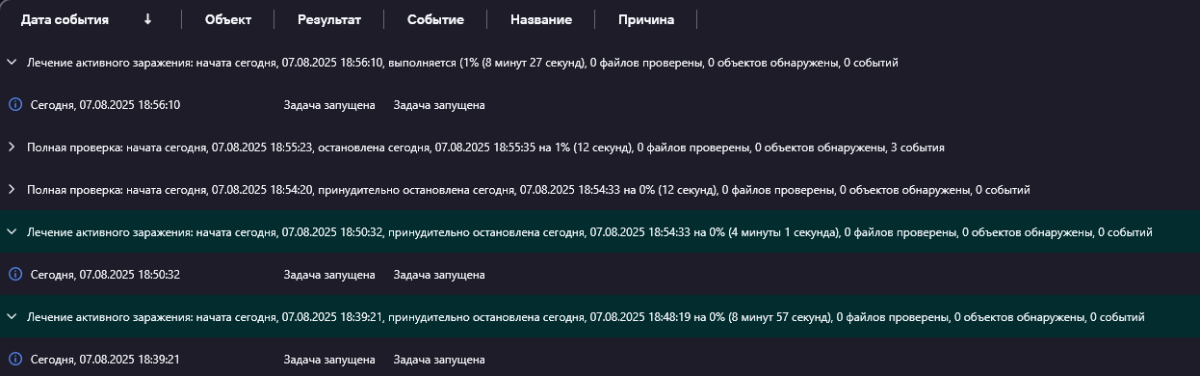The image size is (1200, 376).
Task: Click info icon of 18:50:32 event
Action: pyautogui.click(x=15, y=275)
